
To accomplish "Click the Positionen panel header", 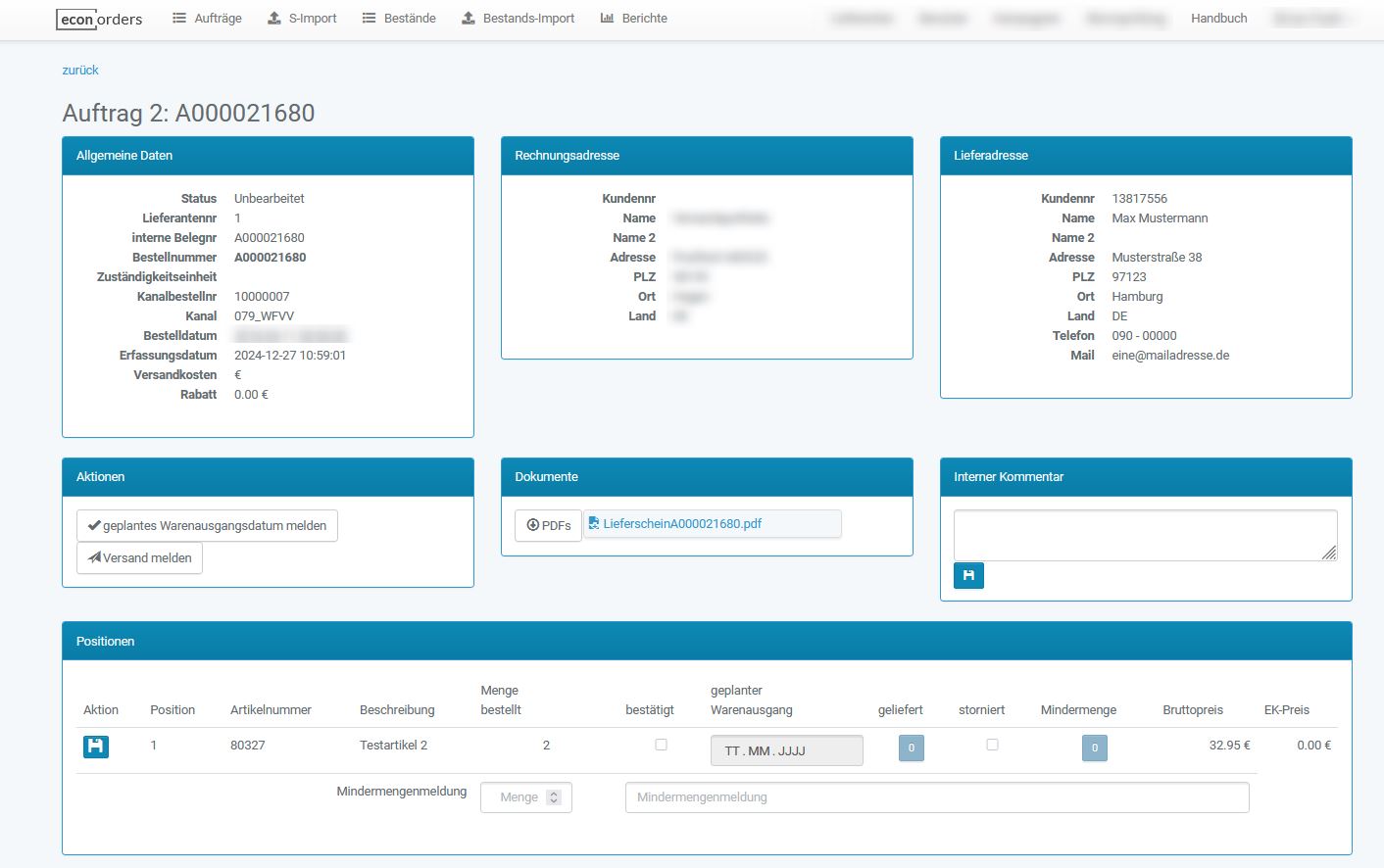I will click(707, 642).
